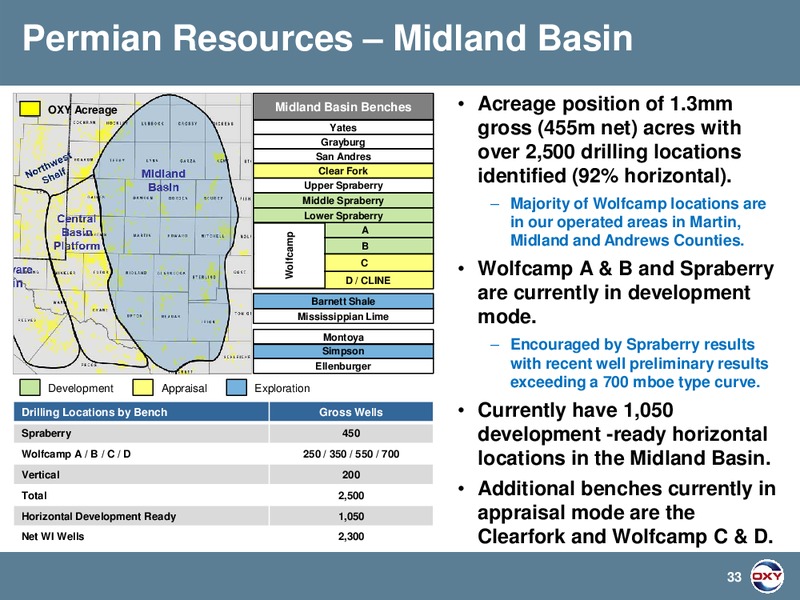Click the sub-bullet 'Encouraged by Spraberry results'
Screen dimensions: 800x600
tap(639, 363)
